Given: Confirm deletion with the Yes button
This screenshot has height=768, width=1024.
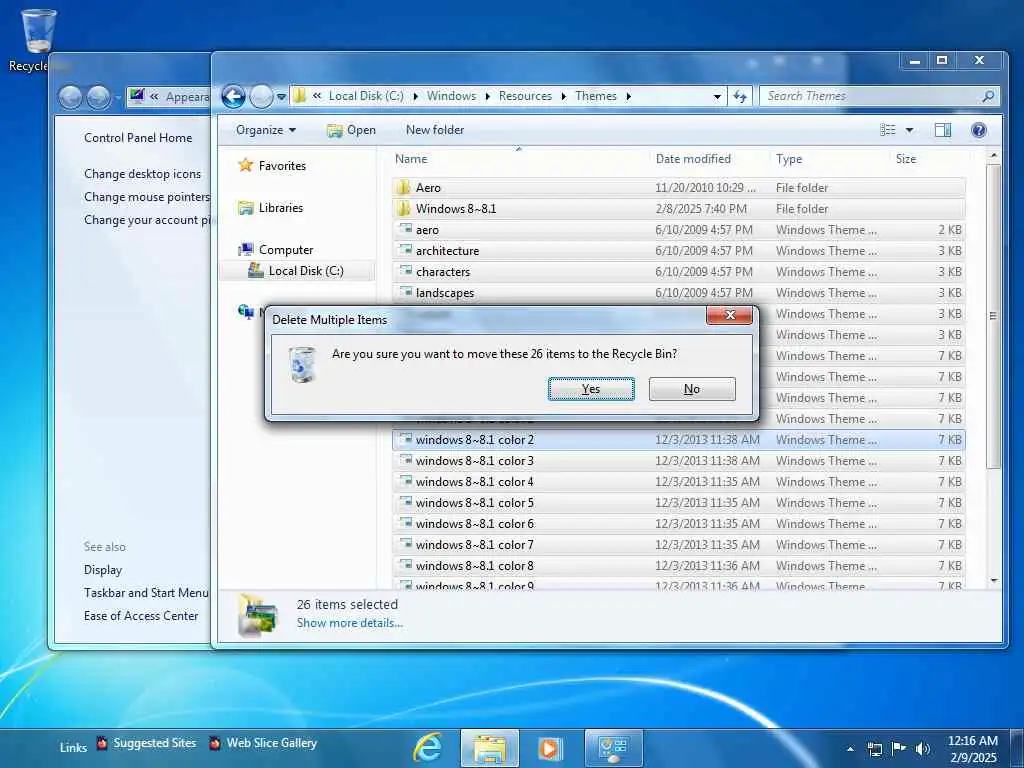Looking at the screenshot, I should tap(591, 389).
